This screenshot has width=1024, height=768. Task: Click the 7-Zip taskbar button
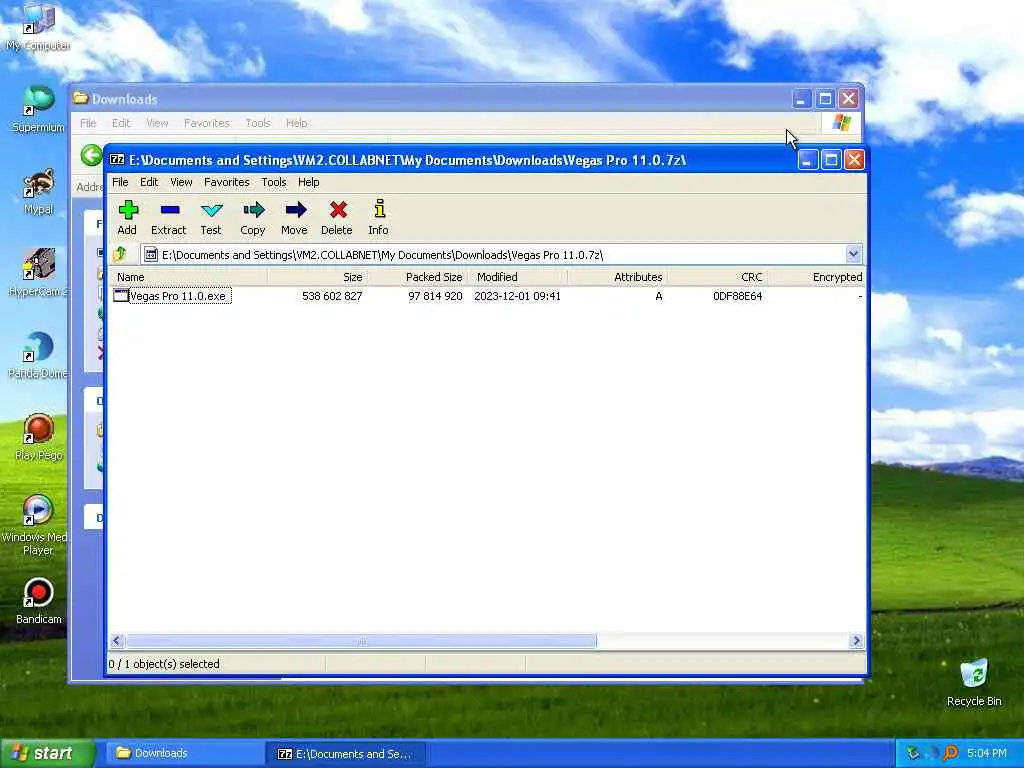point(345,754)
